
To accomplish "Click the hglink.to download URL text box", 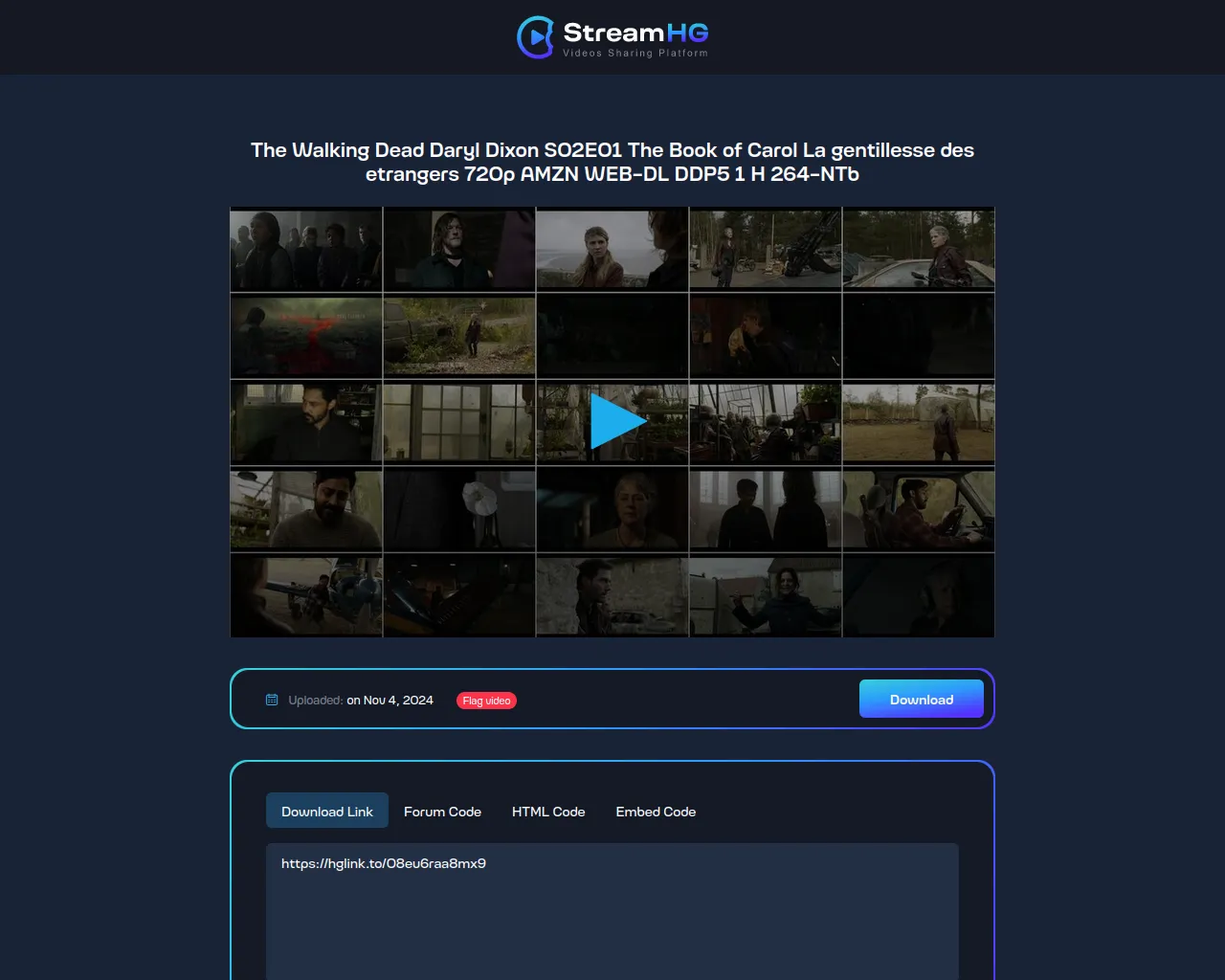I will [x=612, y=911].
